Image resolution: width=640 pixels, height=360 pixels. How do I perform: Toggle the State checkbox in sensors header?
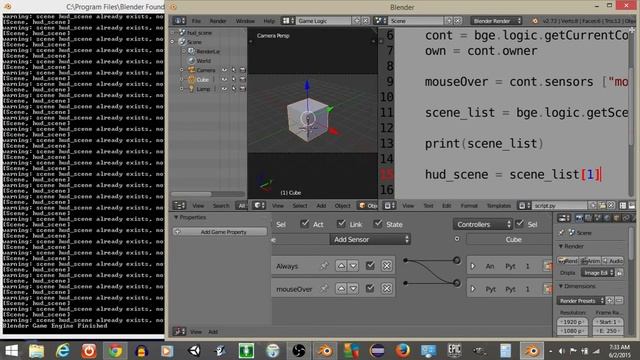click(378, 223)
